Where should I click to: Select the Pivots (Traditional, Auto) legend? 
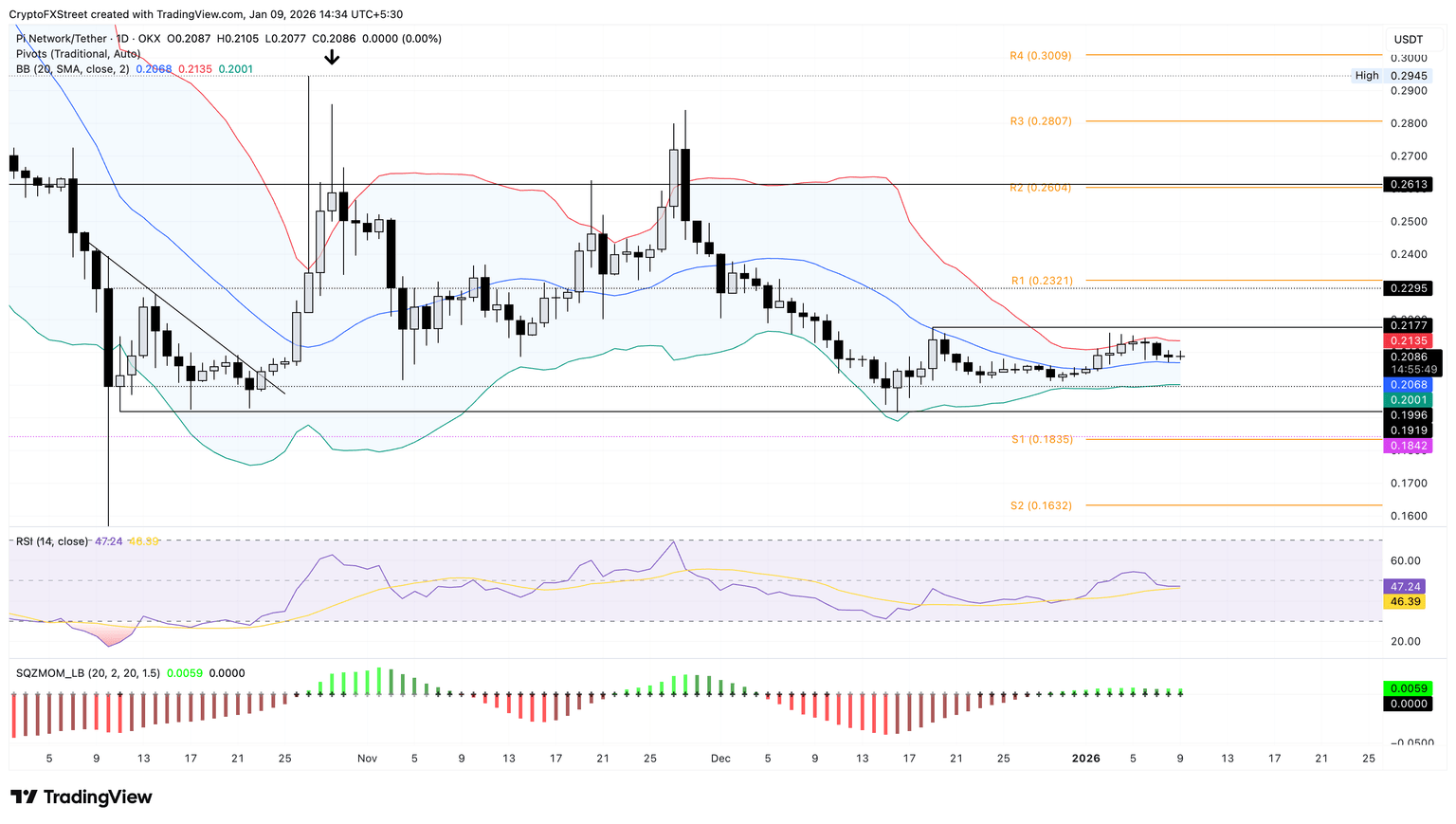pyautogui.click(x=78, y=54)
